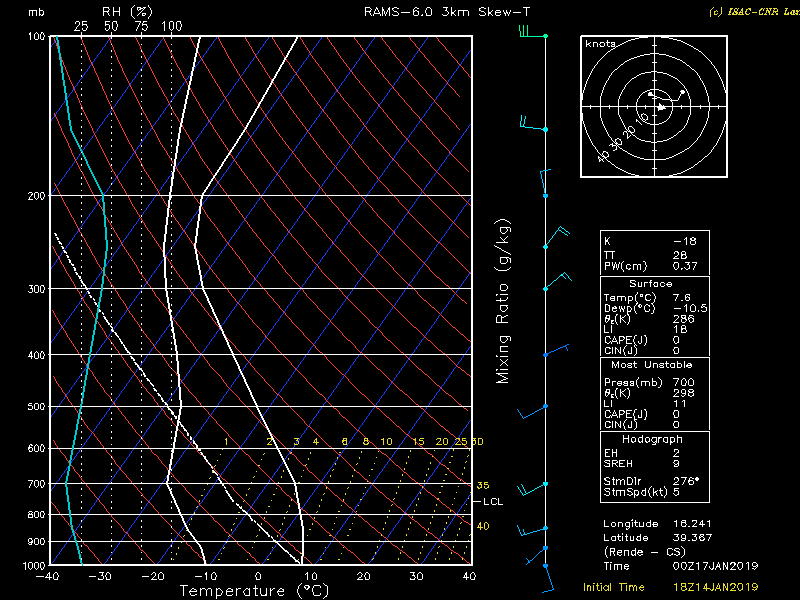Click the '30' temperature axis label

point(416,577)
